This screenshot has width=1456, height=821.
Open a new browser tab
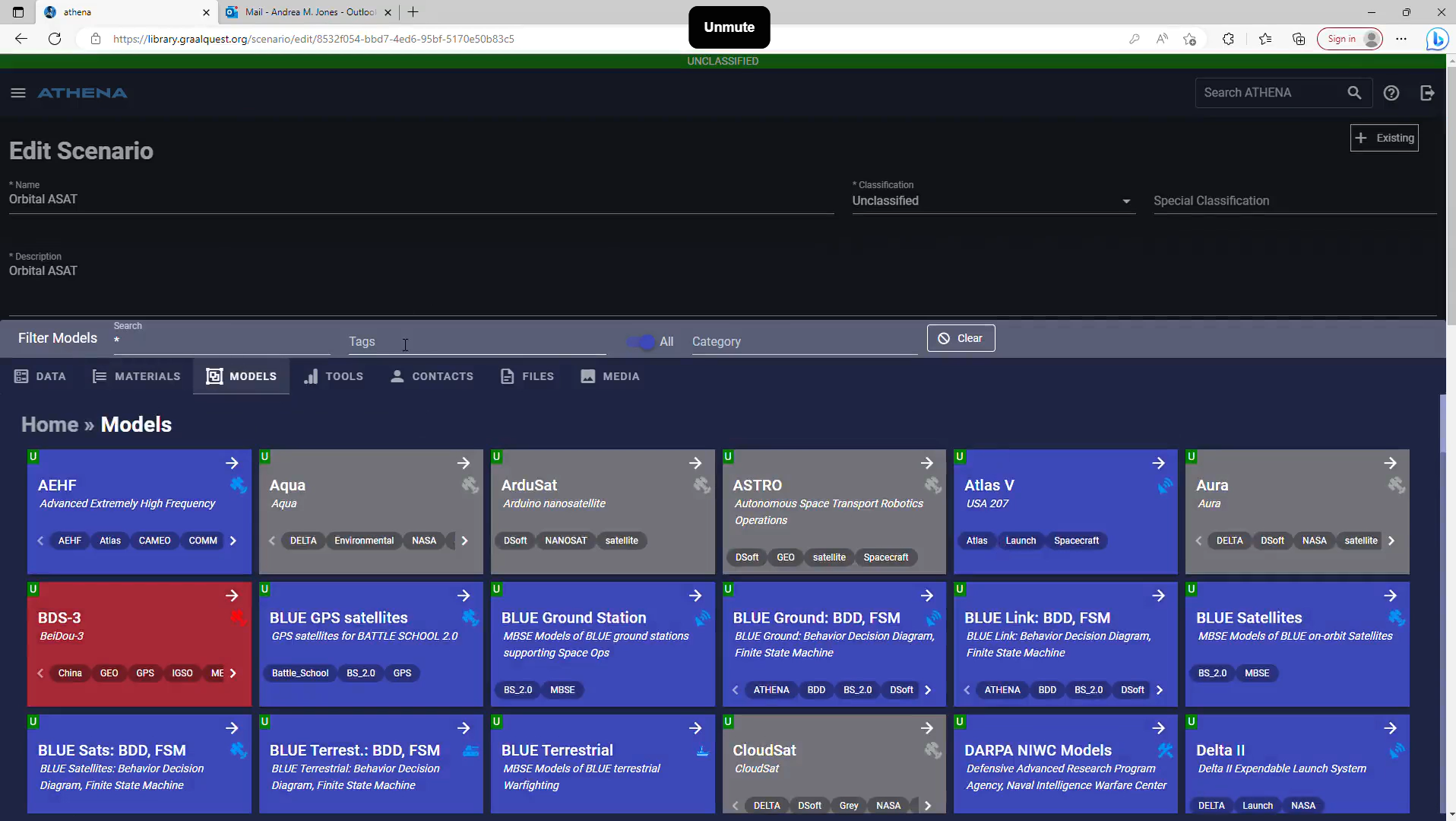(x=413, y=12)
